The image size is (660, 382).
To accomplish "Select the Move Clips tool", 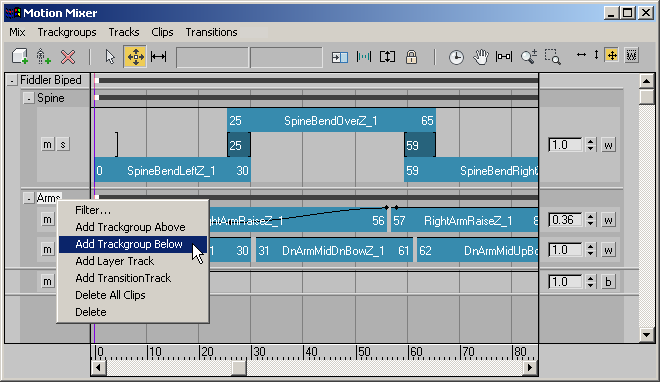I will tap(135, 56).
